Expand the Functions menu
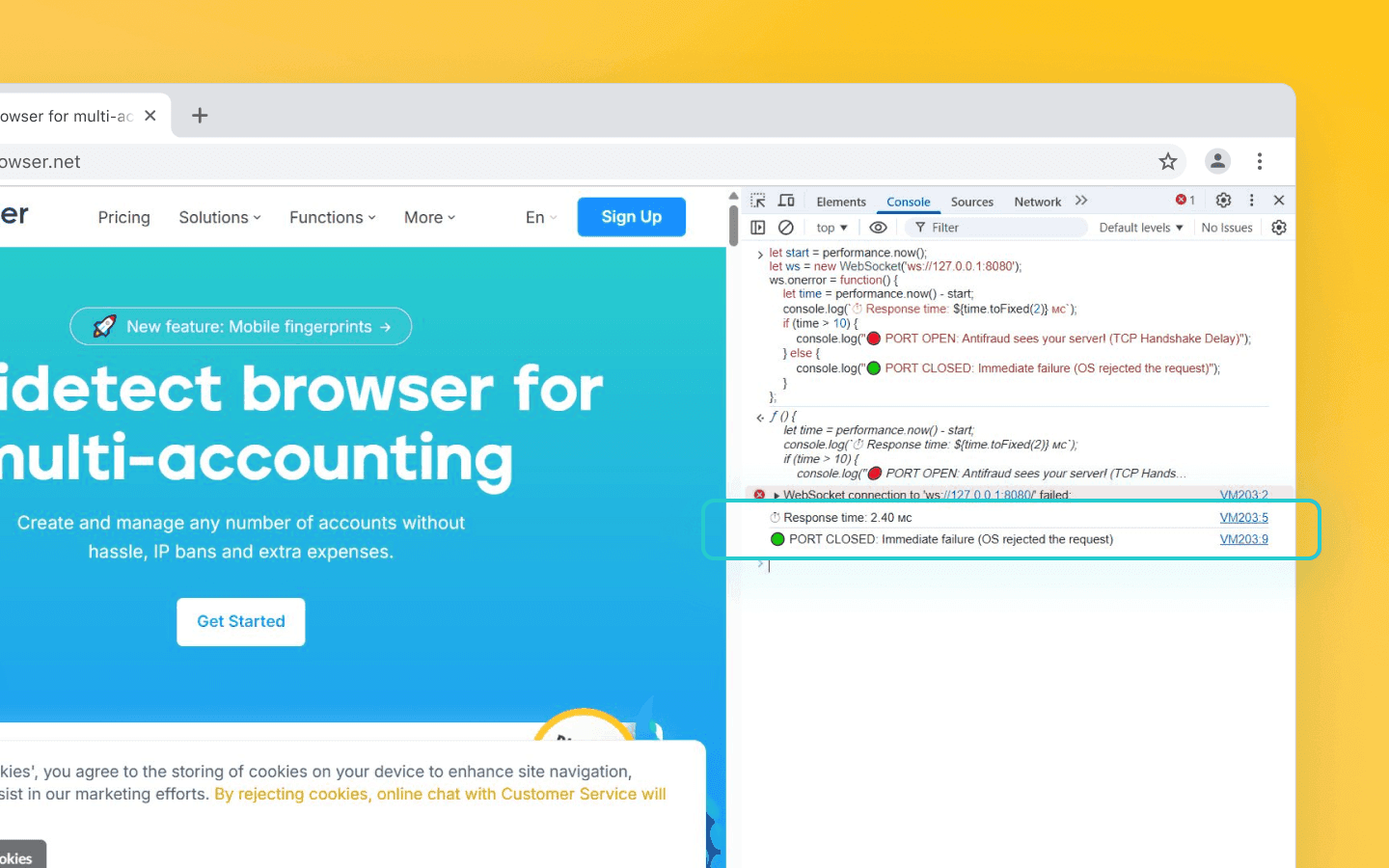The image size is (1389, 868). coord(333,218)
